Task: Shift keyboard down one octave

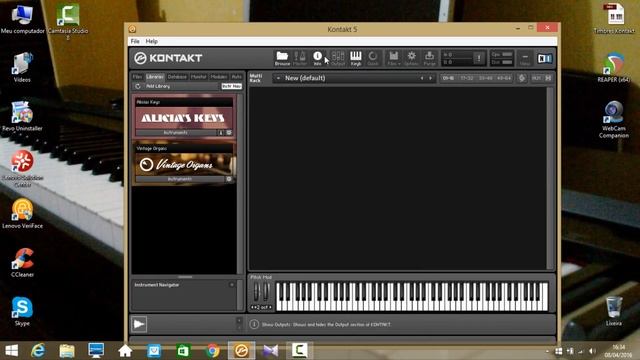Action: pyautogui.click(x=253, y=307)
